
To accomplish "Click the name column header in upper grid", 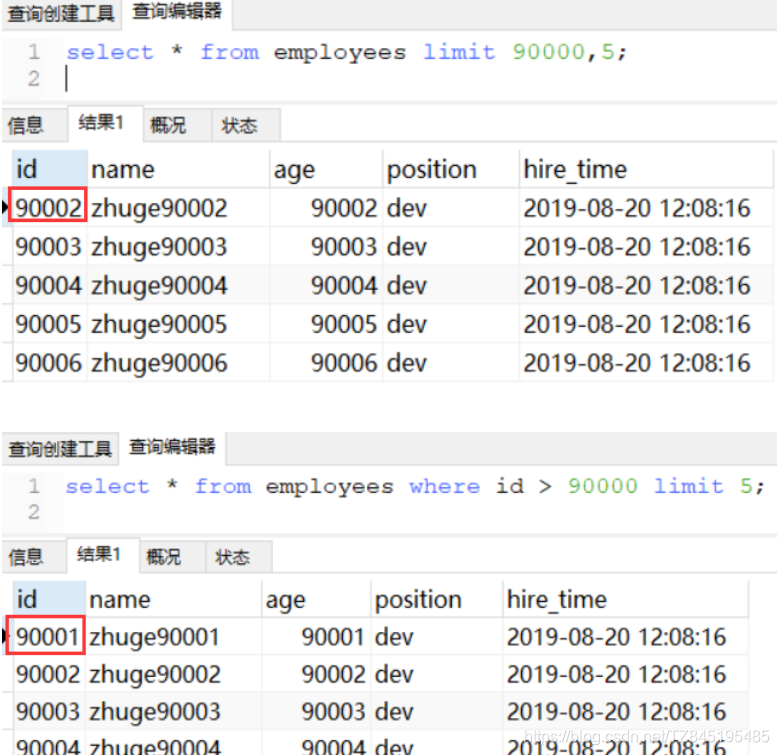I will (179, 169).
